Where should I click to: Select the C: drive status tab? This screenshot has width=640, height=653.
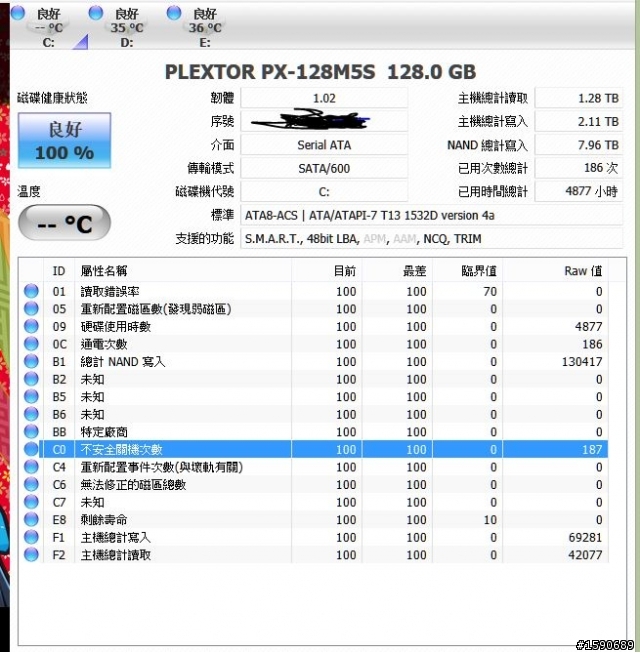tap(48, 27)
